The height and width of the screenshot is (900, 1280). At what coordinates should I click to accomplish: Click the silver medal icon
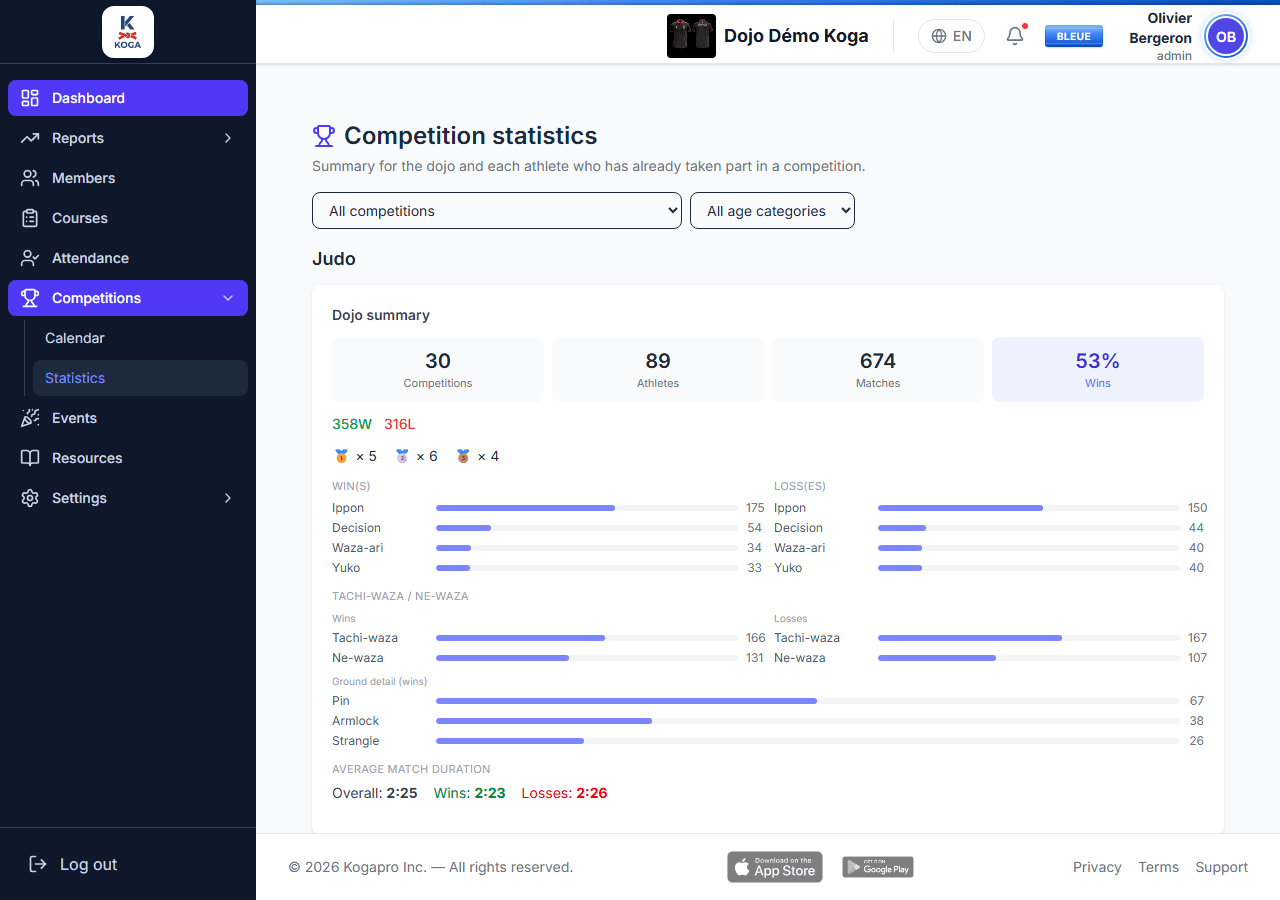402,456
